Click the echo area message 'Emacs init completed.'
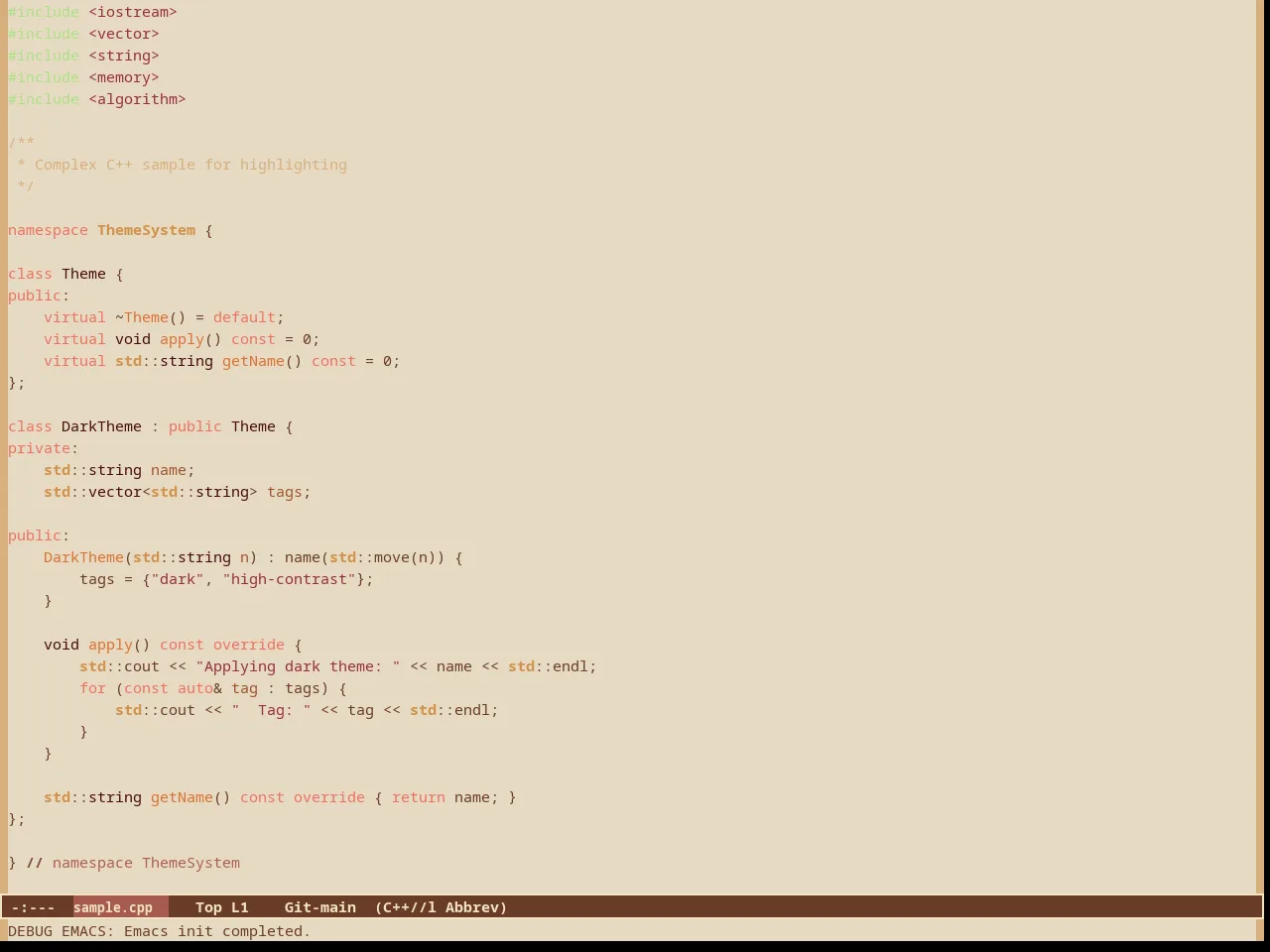 (x=217, y=931)
